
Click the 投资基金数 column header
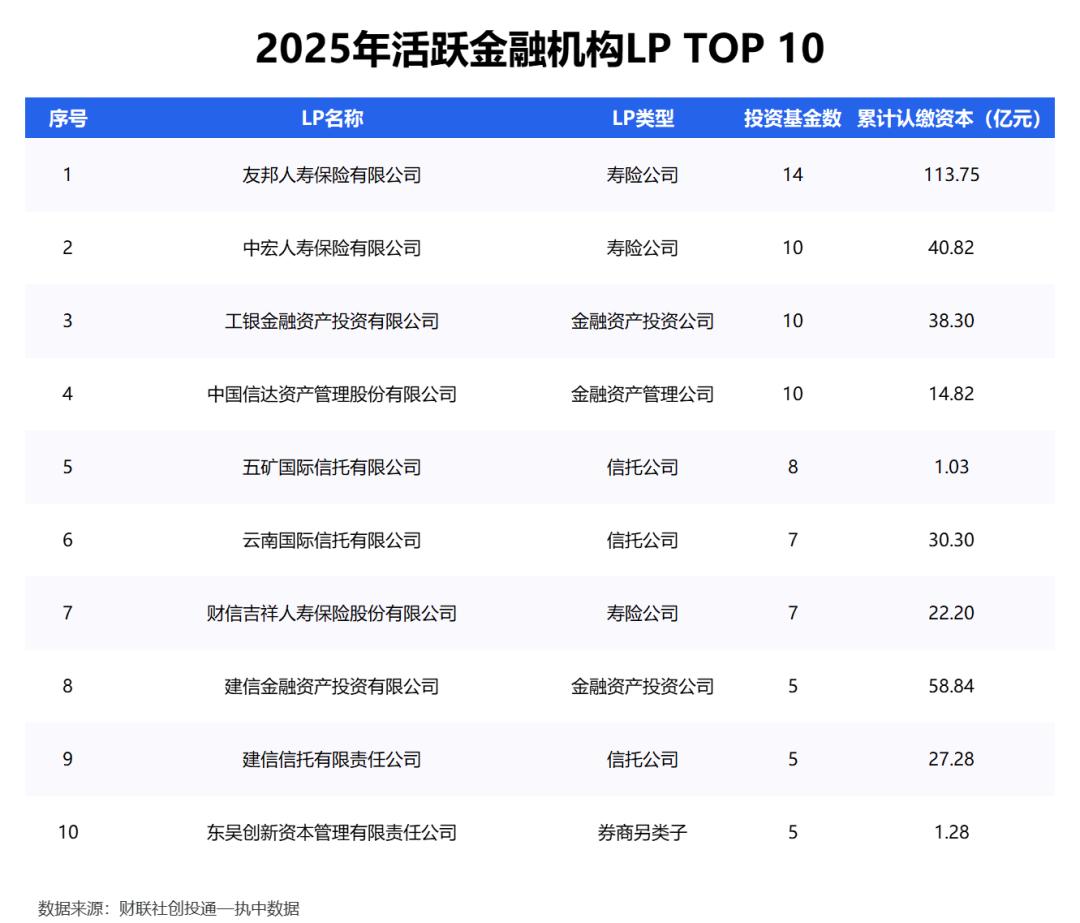[x=793, y=118]
